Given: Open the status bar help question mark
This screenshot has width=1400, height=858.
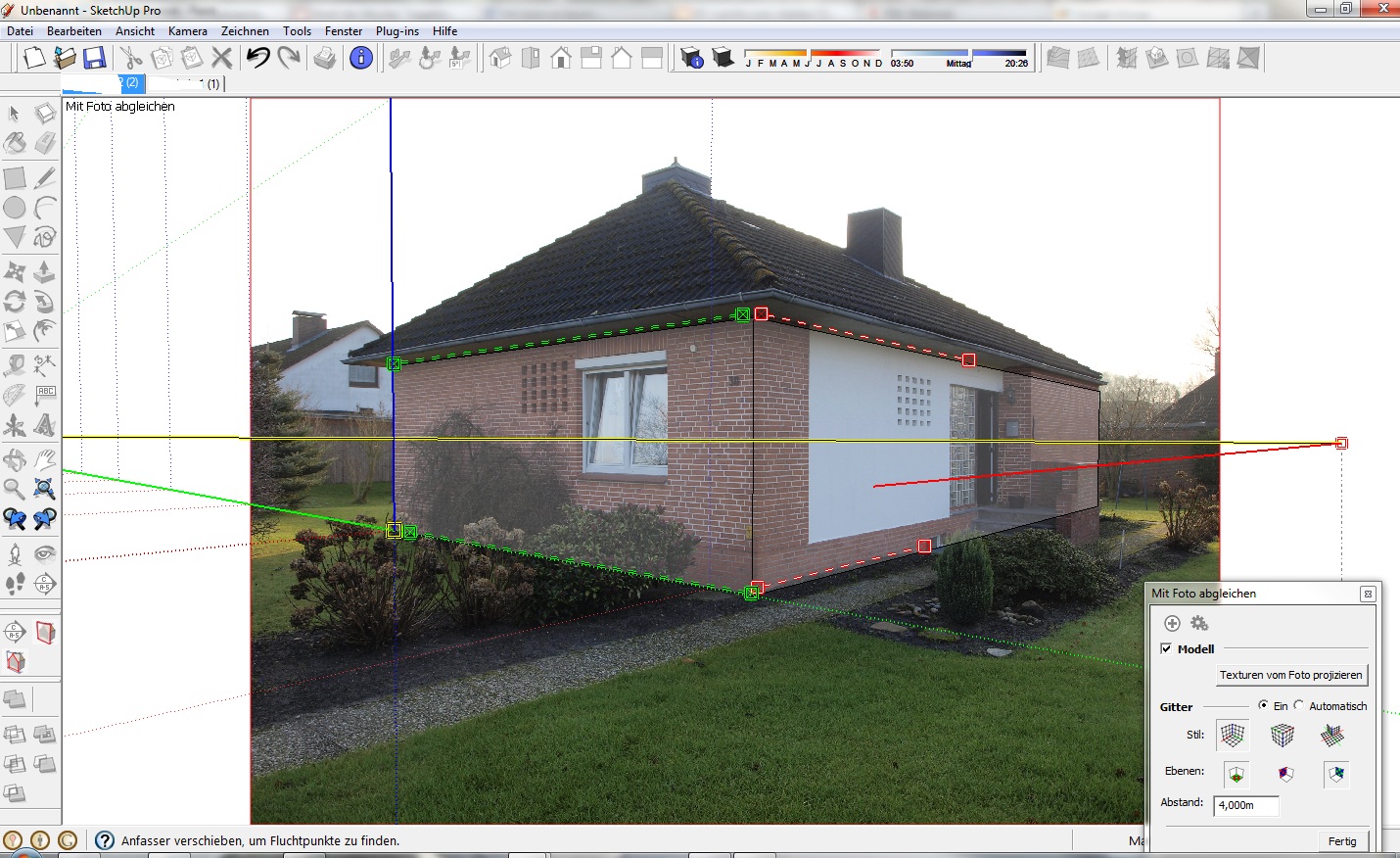Looking at the screenshot, I should 105,840.
